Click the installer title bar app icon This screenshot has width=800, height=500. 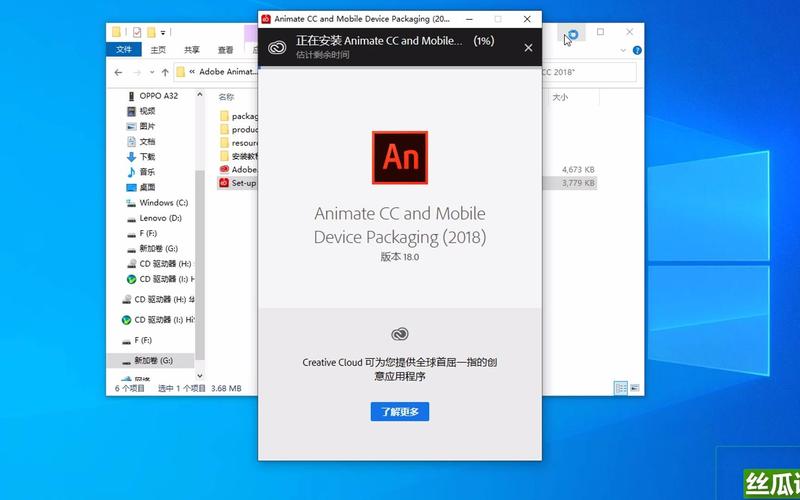(266, 19)
